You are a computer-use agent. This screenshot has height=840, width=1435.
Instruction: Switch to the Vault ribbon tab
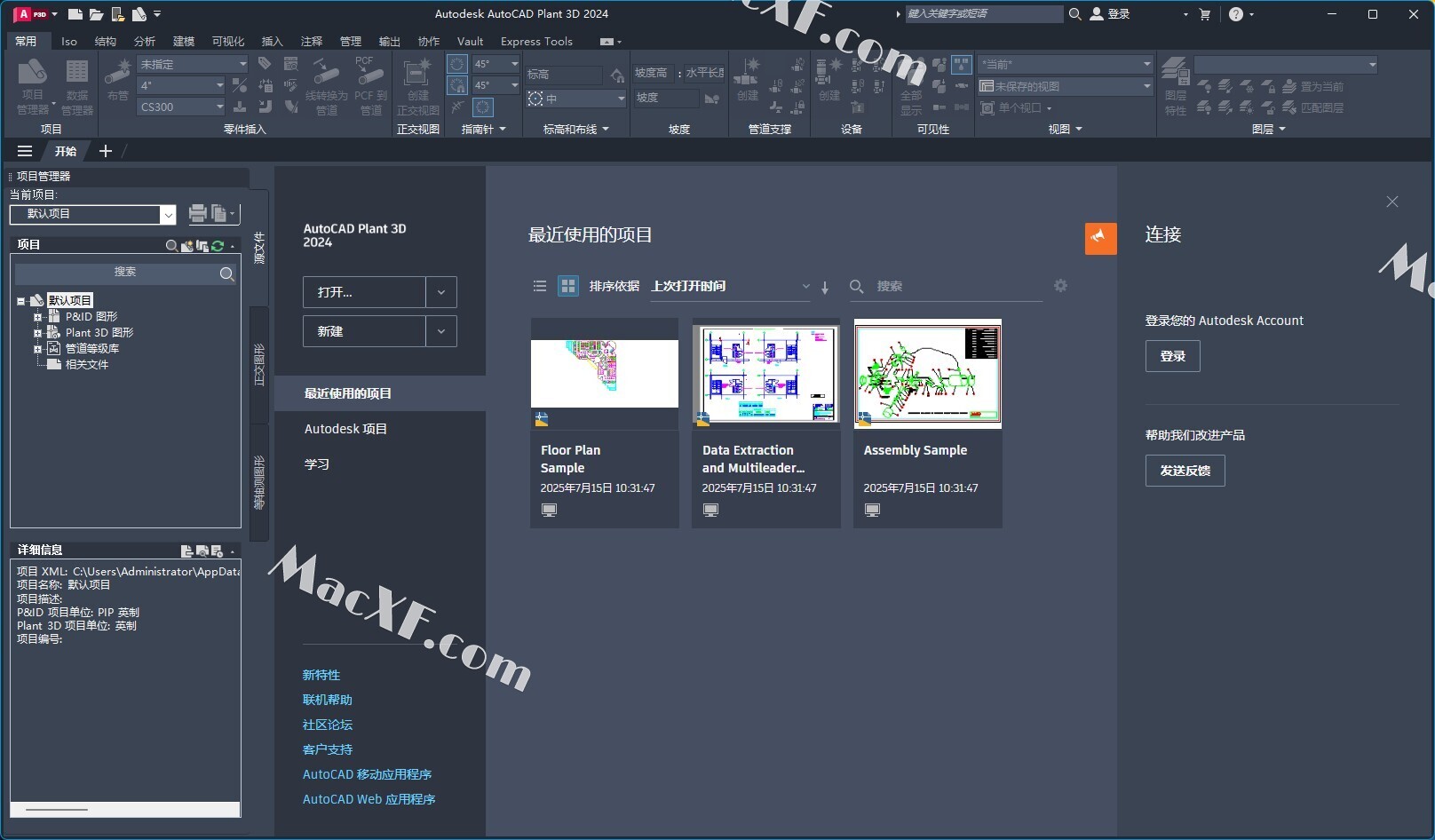pyautogui.click(x=470, y=42)
